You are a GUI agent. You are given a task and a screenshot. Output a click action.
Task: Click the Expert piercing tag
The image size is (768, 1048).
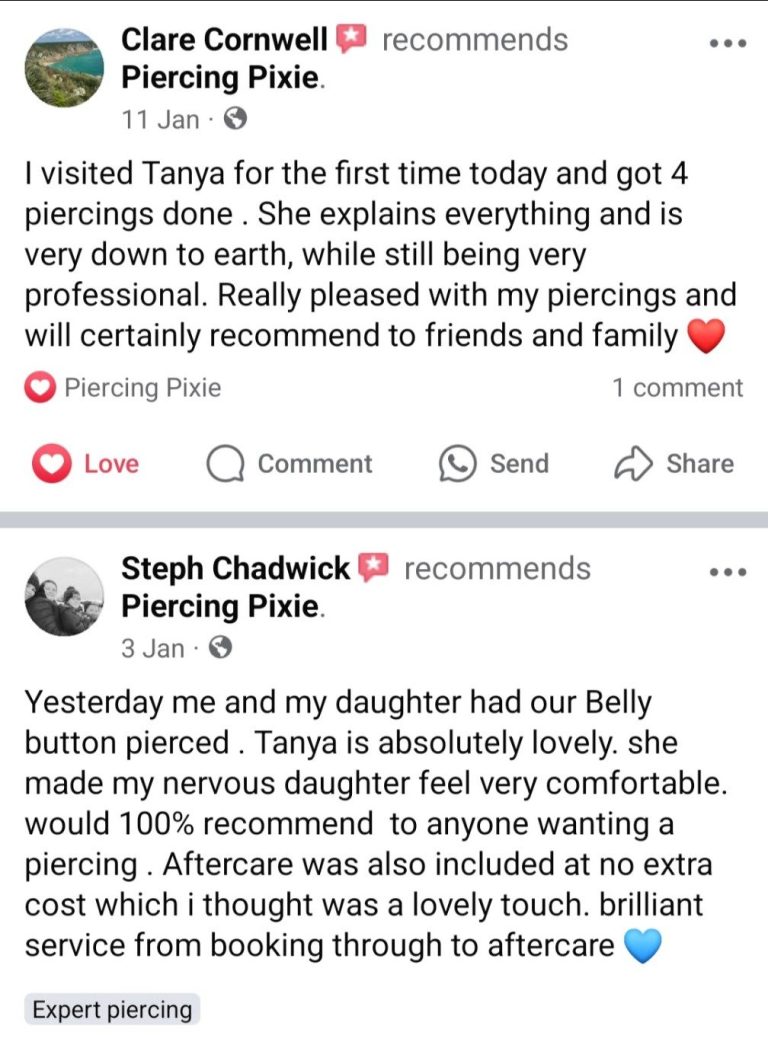[112, 1010]
